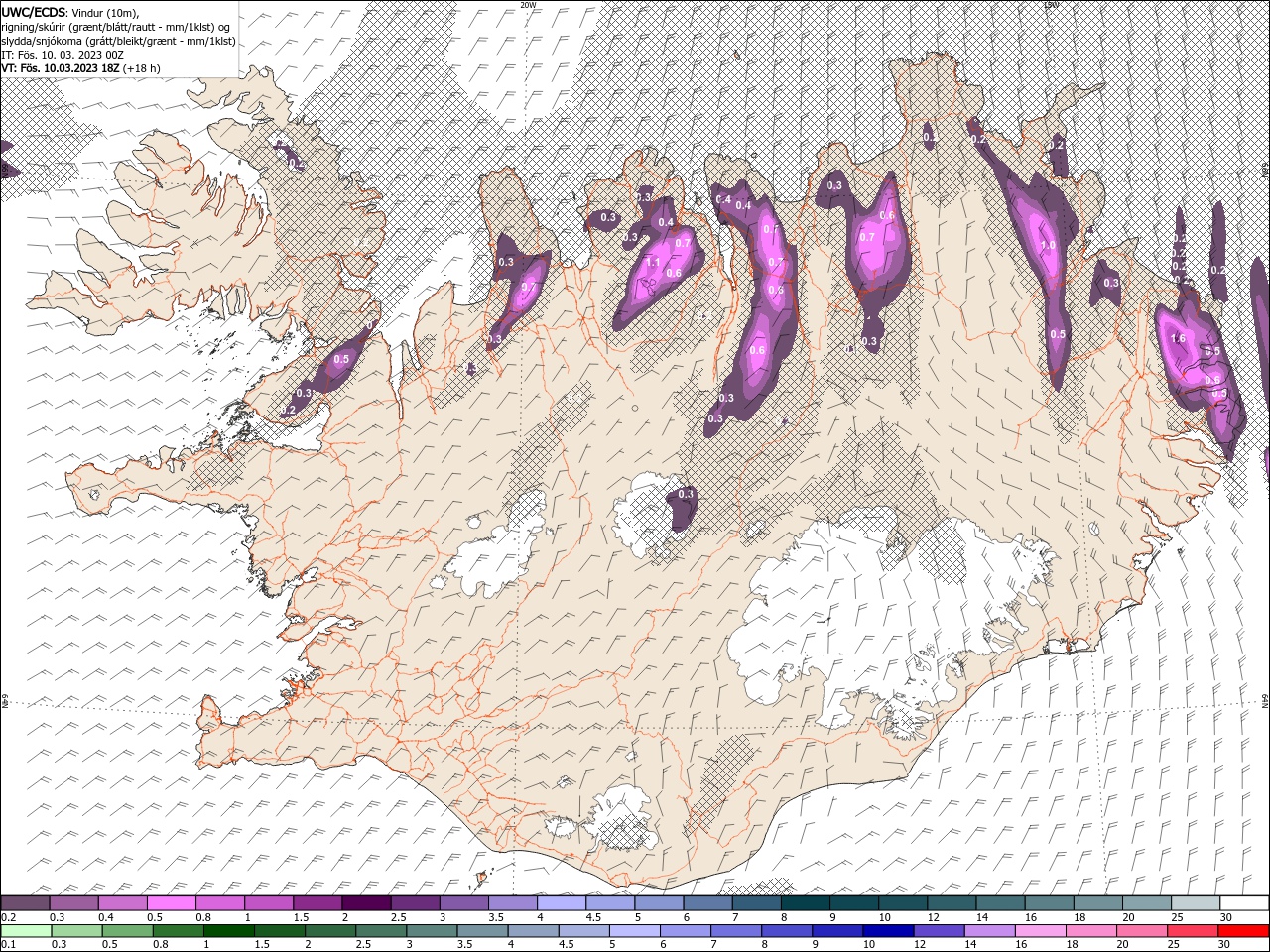Pick the palest green 0.1 swatch in the lower rain legend

coord(26,931)
